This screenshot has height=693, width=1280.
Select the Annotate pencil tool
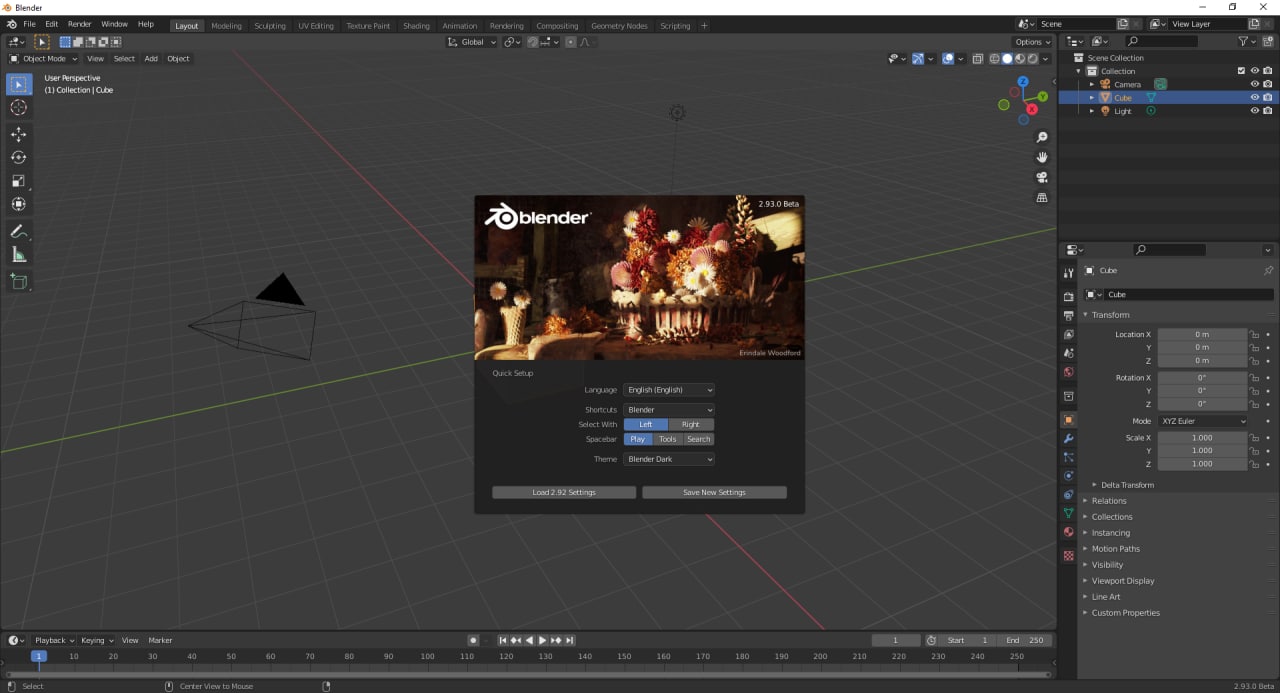(18, 231)
